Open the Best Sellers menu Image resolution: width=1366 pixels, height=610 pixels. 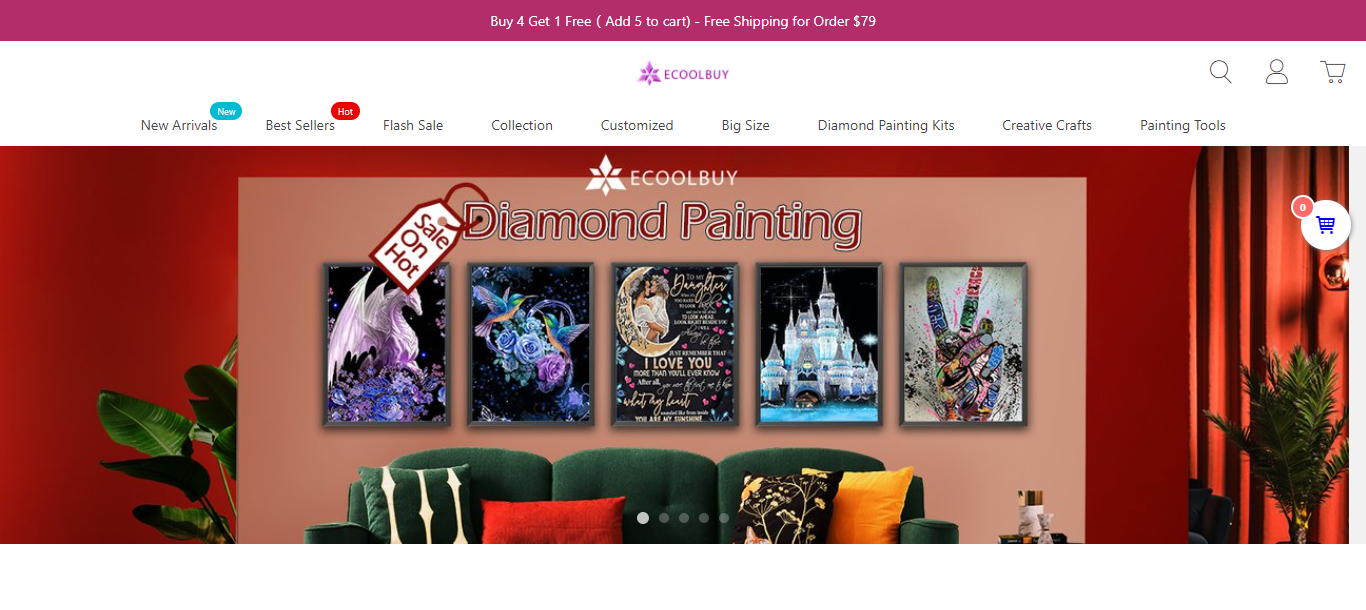[300, 125]
